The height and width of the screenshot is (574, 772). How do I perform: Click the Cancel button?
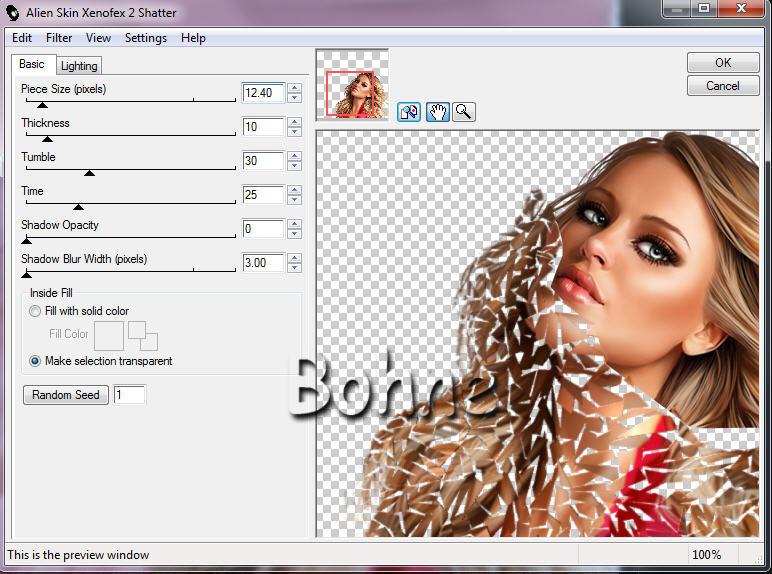tap(722, 86)
